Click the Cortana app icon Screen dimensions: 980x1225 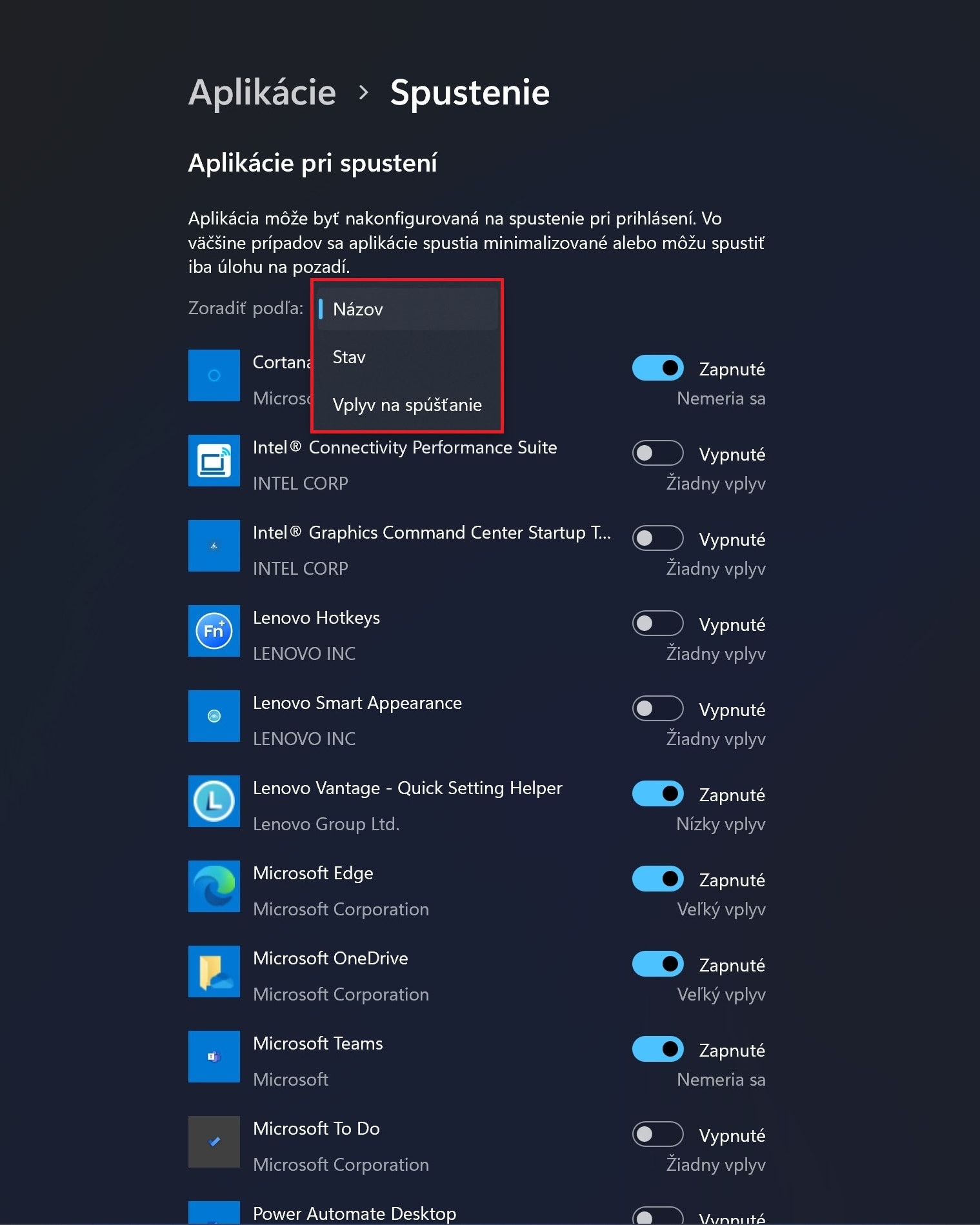(214, 375)
